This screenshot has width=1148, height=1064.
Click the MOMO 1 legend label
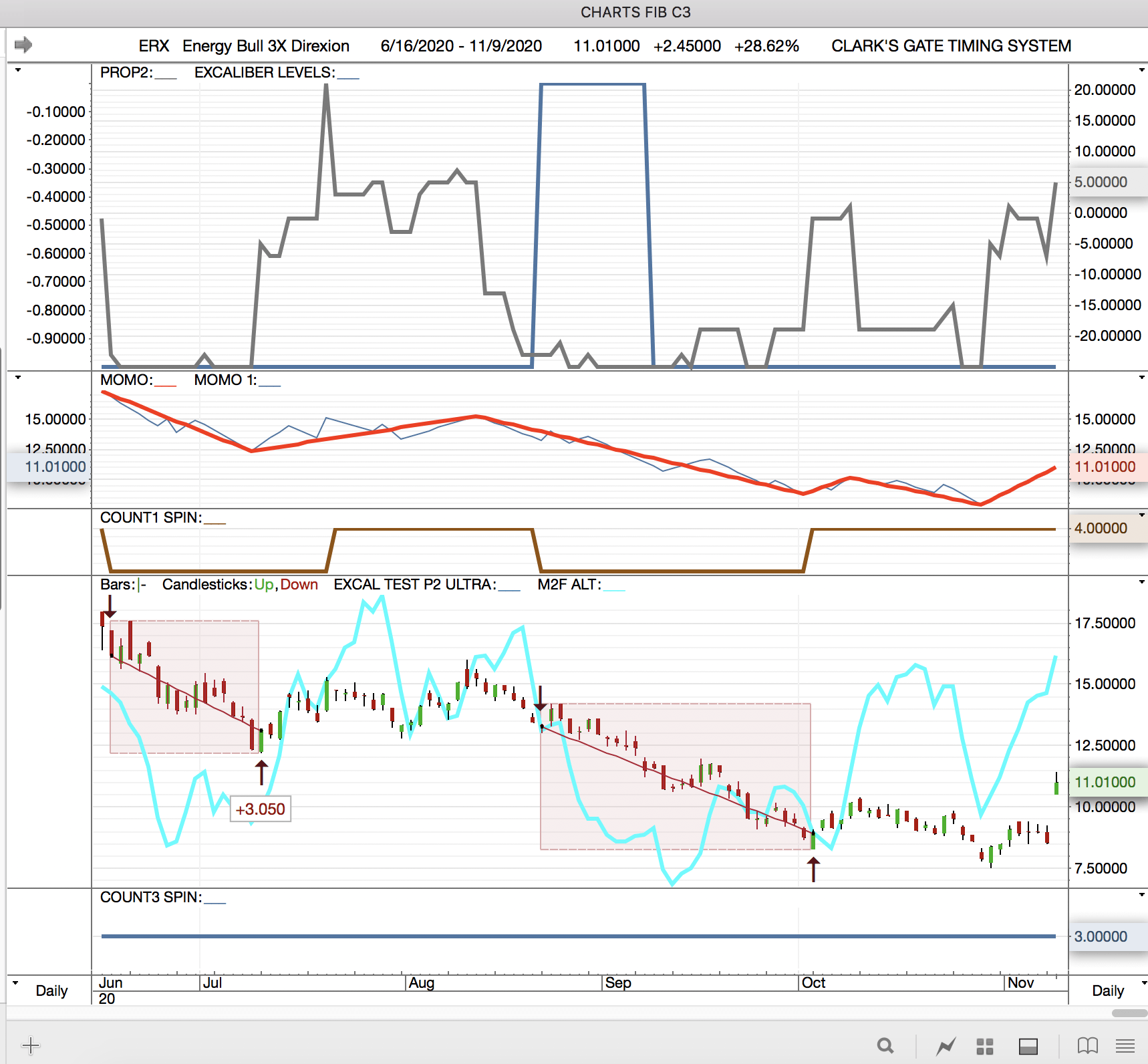click(225, 380)
